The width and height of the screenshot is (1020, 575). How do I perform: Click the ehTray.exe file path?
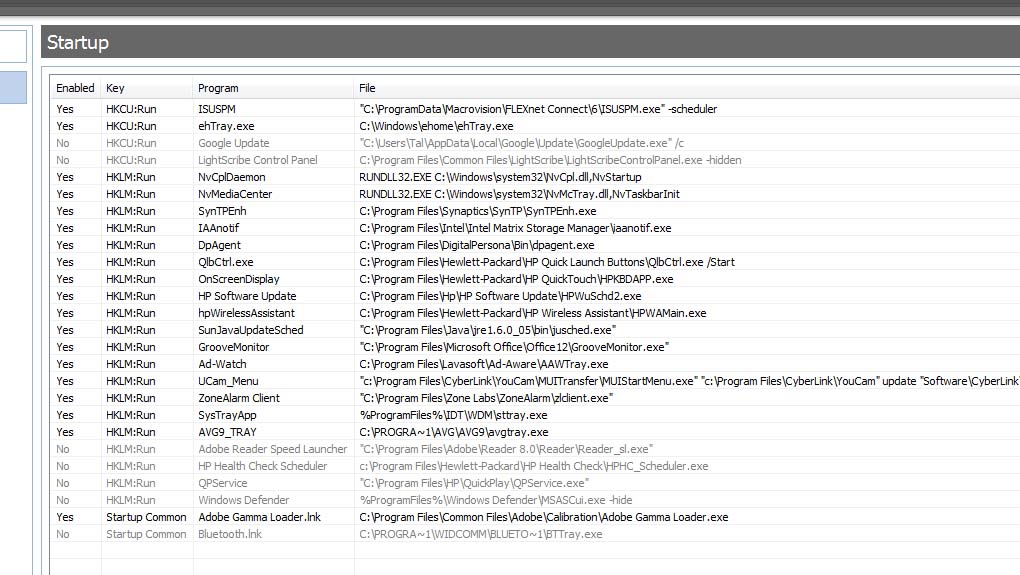[x=436, y=126]
